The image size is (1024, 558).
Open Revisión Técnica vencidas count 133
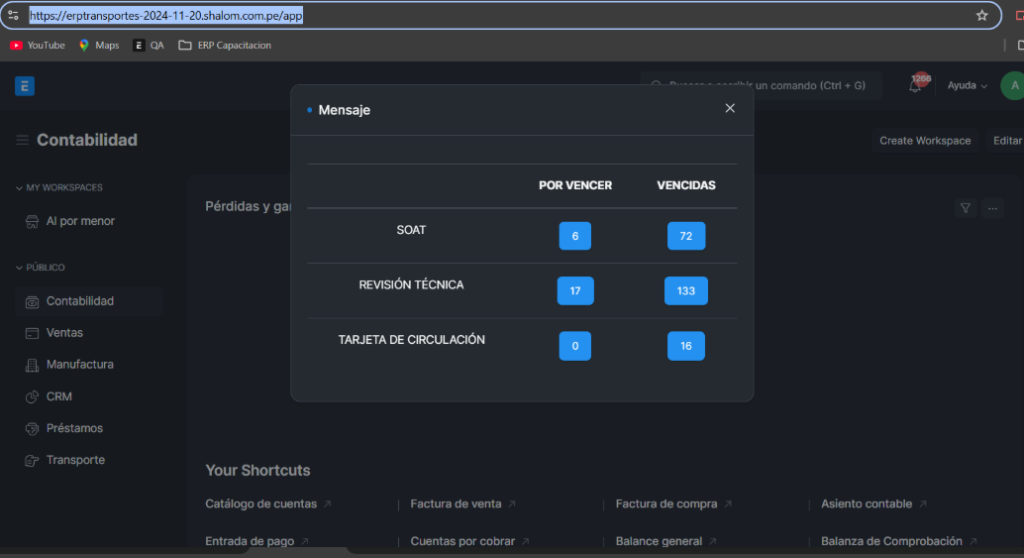686,291
